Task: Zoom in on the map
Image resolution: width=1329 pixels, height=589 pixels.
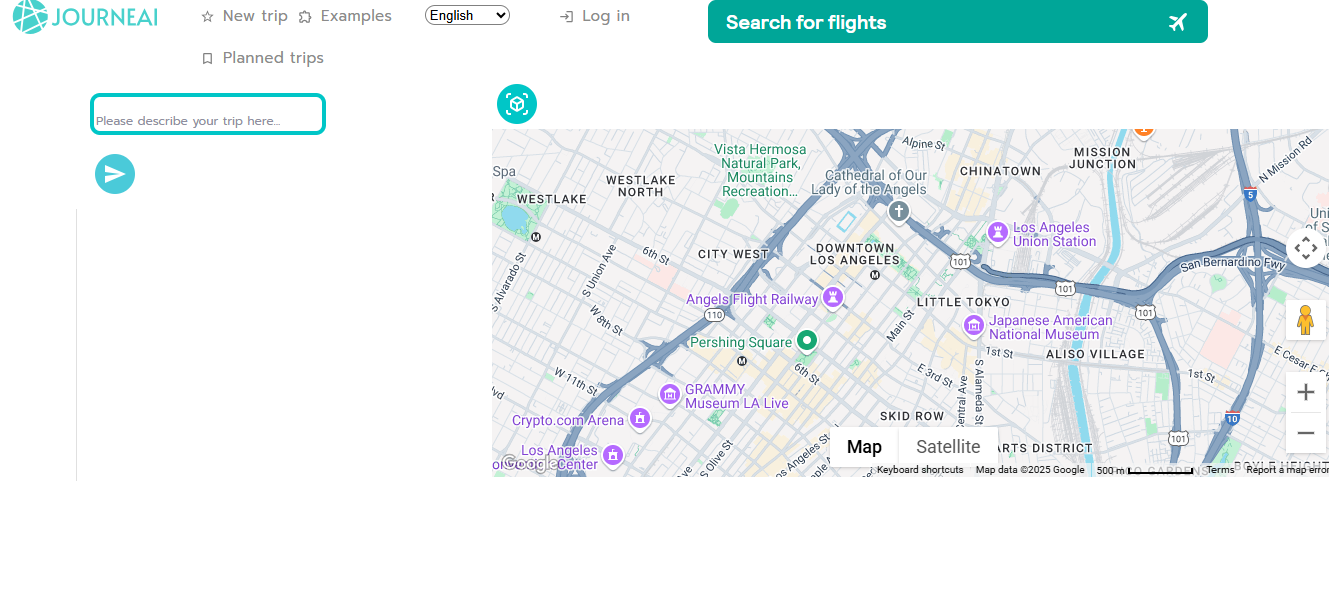Action: coord(1305,392)
